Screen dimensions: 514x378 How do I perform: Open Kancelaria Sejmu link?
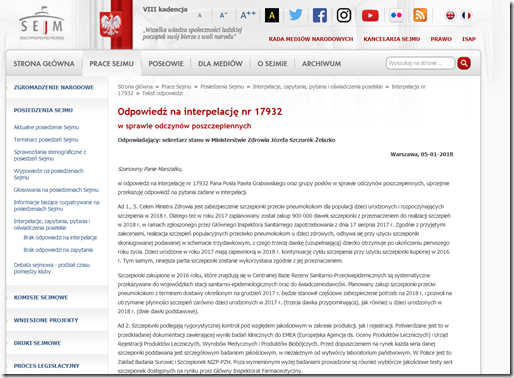click(x=392, y=39)
